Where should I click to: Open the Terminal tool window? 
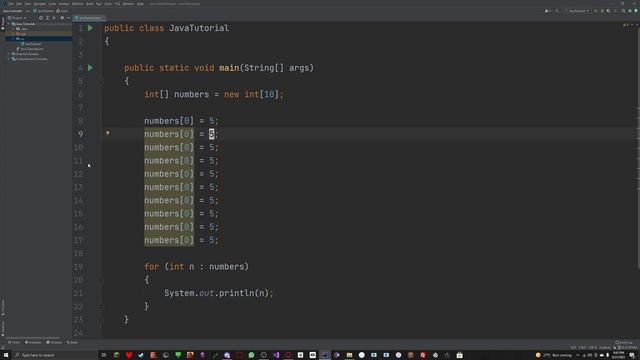(x=54, y=342)
